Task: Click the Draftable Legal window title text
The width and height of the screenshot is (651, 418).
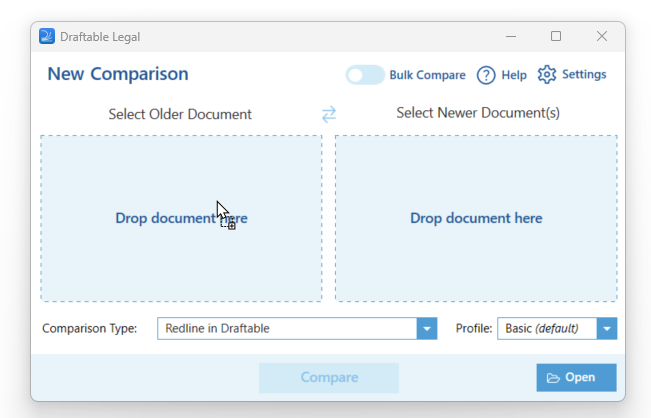Action: pos(100,37)
